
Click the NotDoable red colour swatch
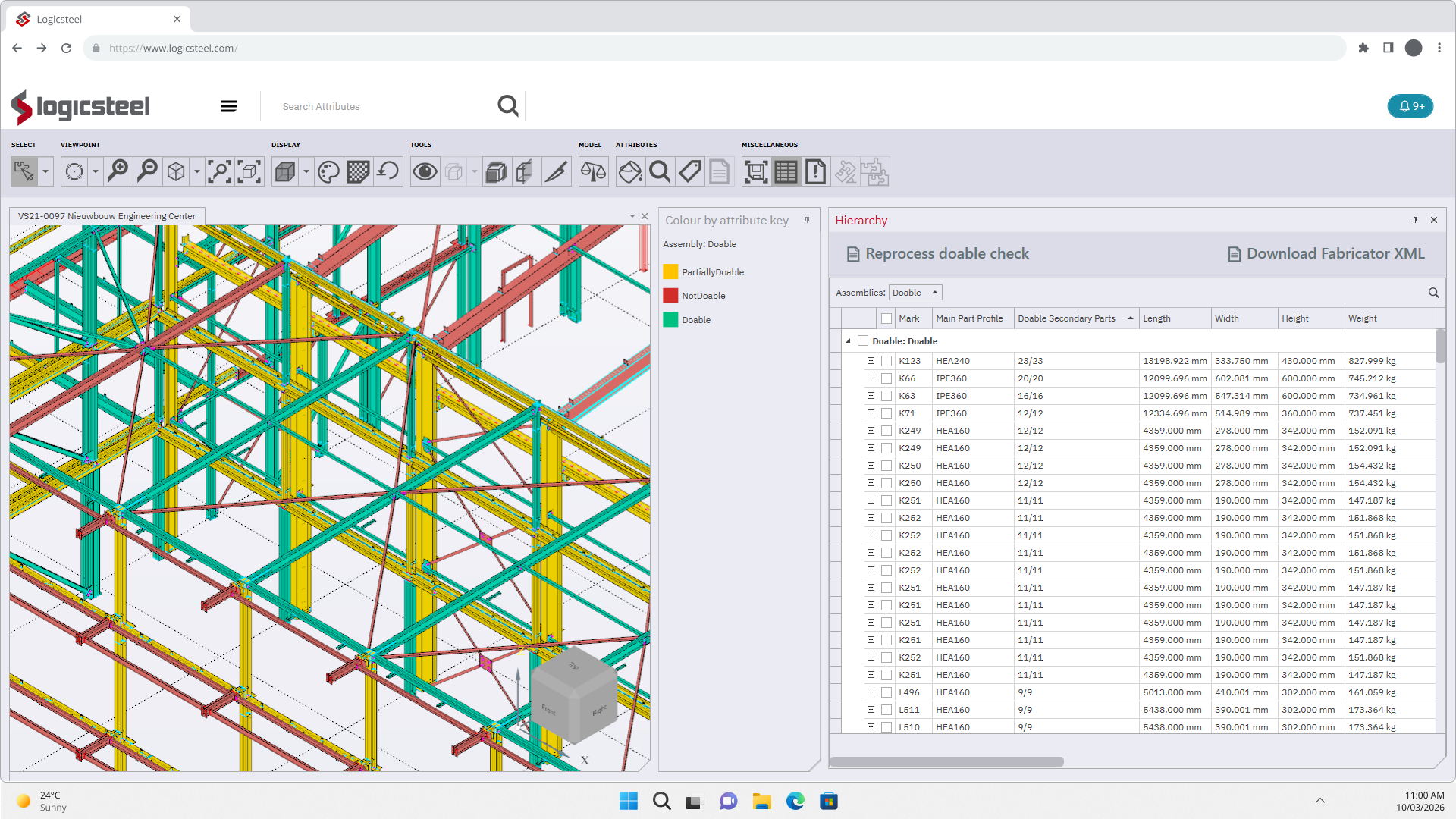pyautogui.click(x=670, y=296)
